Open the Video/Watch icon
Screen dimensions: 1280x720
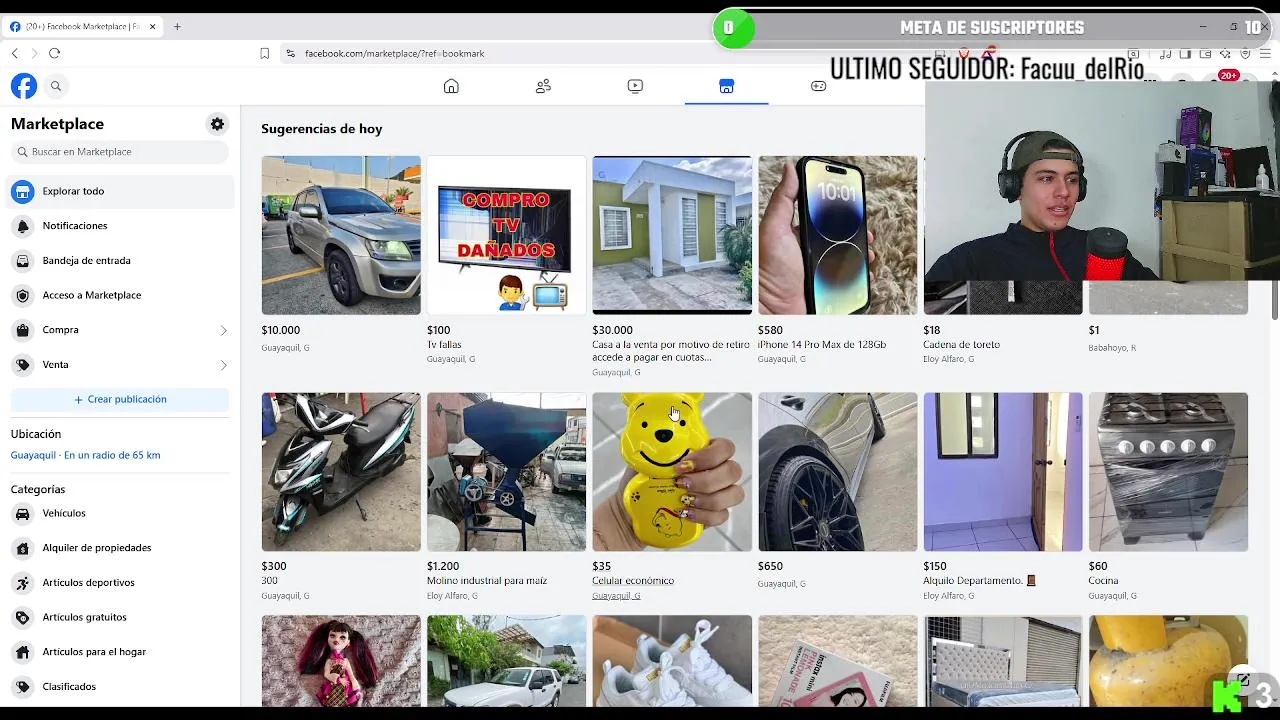tap(635, 86)
